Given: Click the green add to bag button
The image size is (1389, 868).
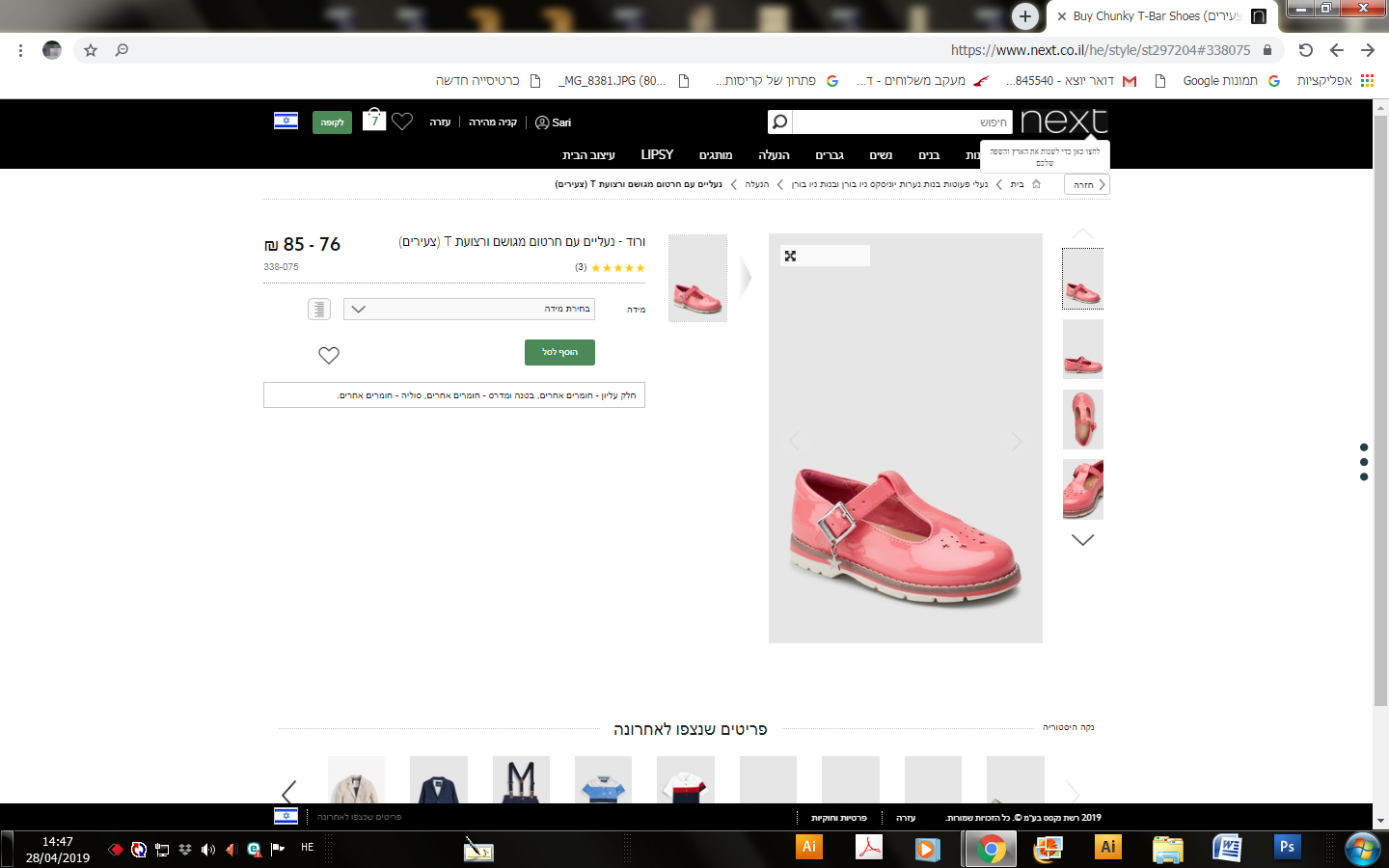Looking at the screenshot, I should point(559,352).
